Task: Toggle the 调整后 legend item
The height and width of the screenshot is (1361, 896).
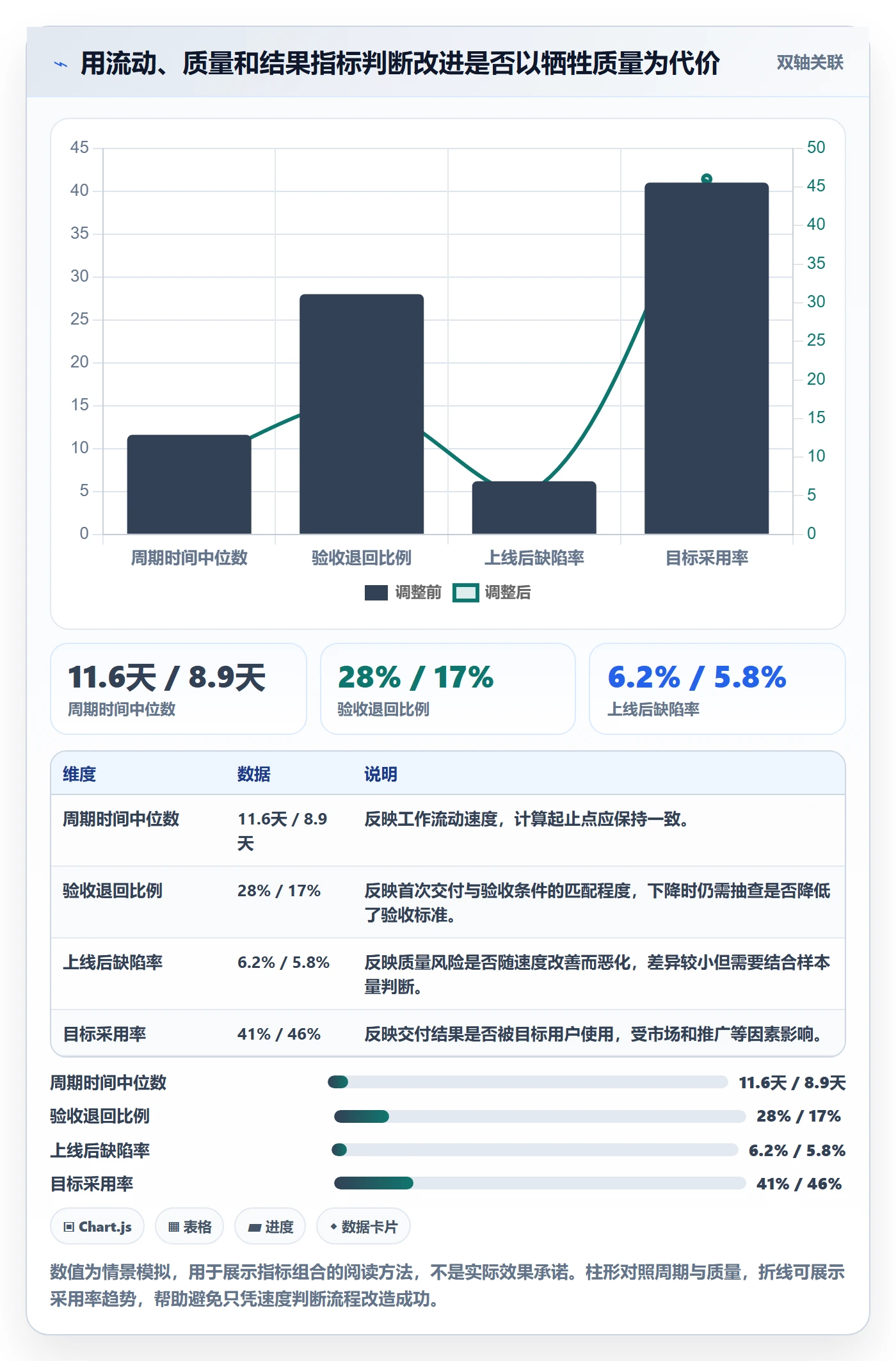Action: coord(492,593)
